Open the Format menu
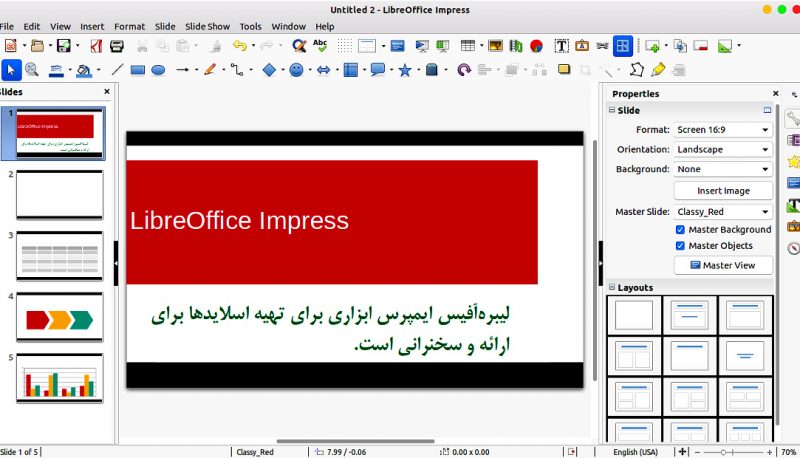The width and height of the screenshot is (800, 458). click(130, 27)
